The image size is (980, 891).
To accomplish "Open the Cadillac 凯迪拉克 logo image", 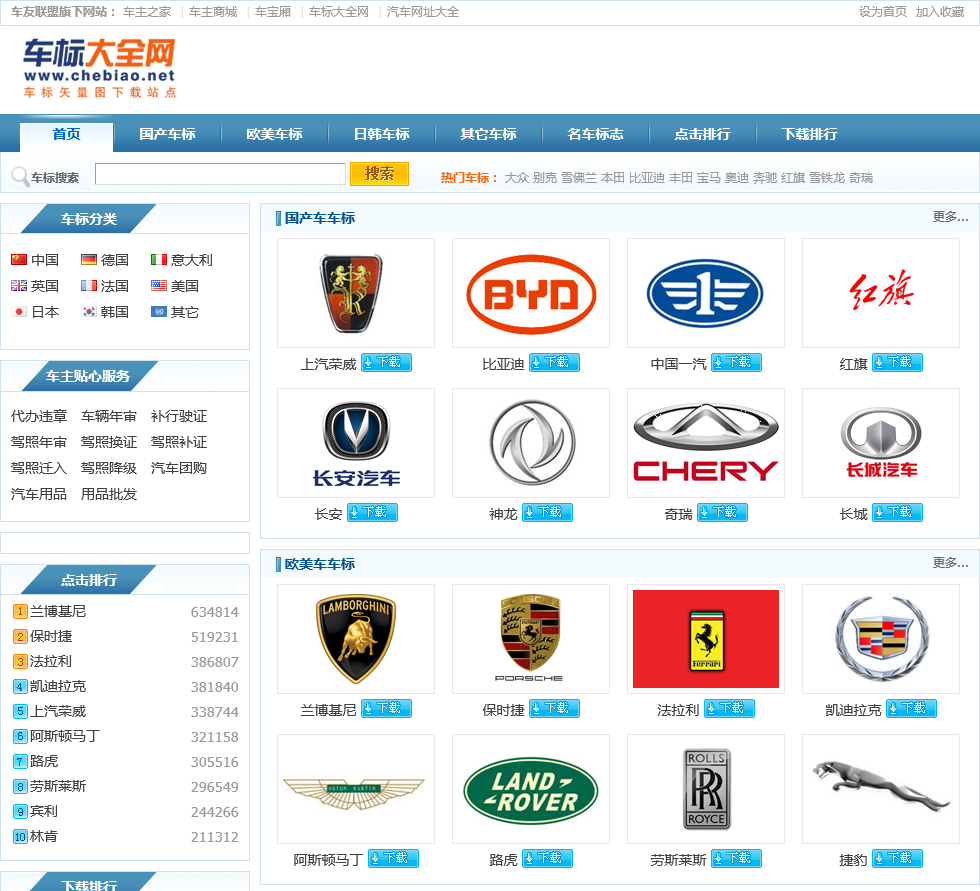I will pyautogui.click(x=881, y=639).
